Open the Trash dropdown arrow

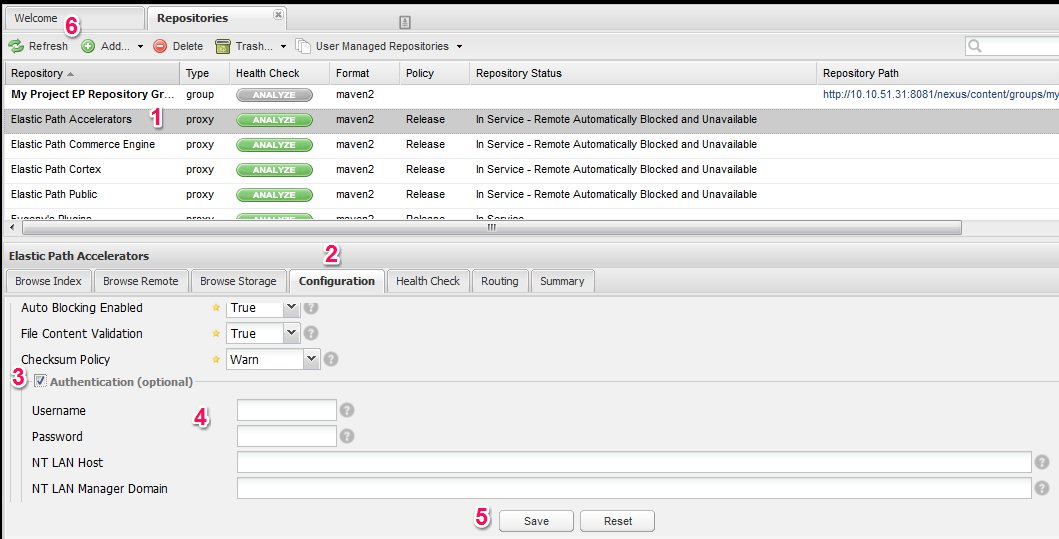tap(284, 47)
